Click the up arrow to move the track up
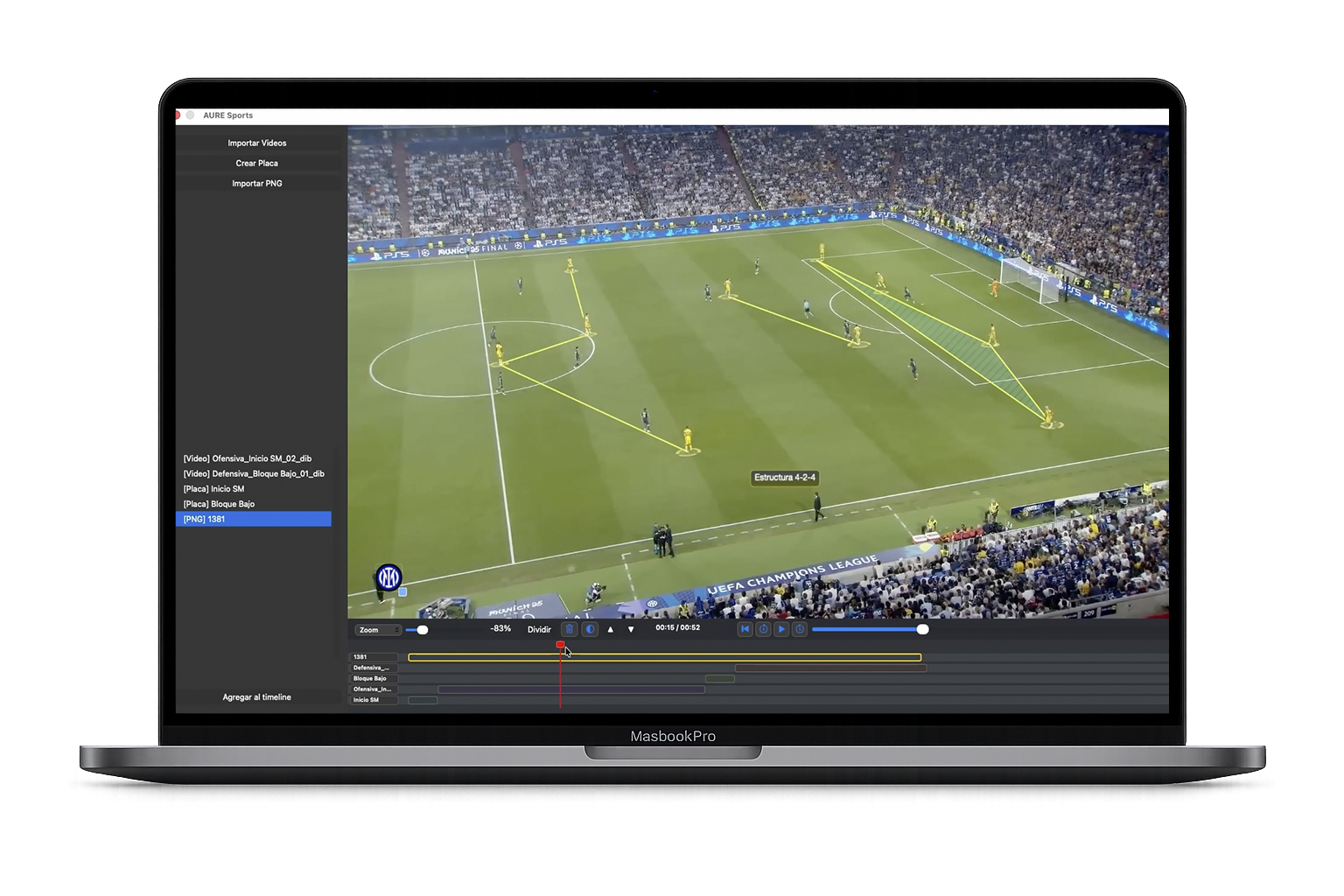The height and width of the screenshot is (896, 1344). 610,629
